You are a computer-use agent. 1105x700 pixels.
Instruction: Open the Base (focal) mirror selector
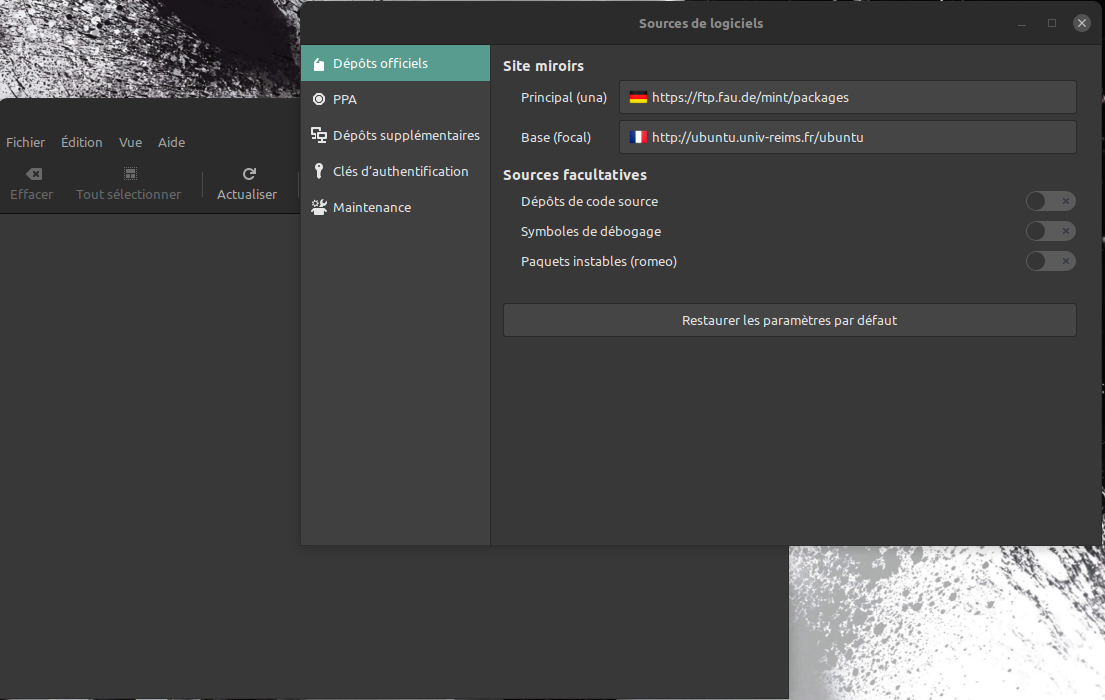click(847, 137)
